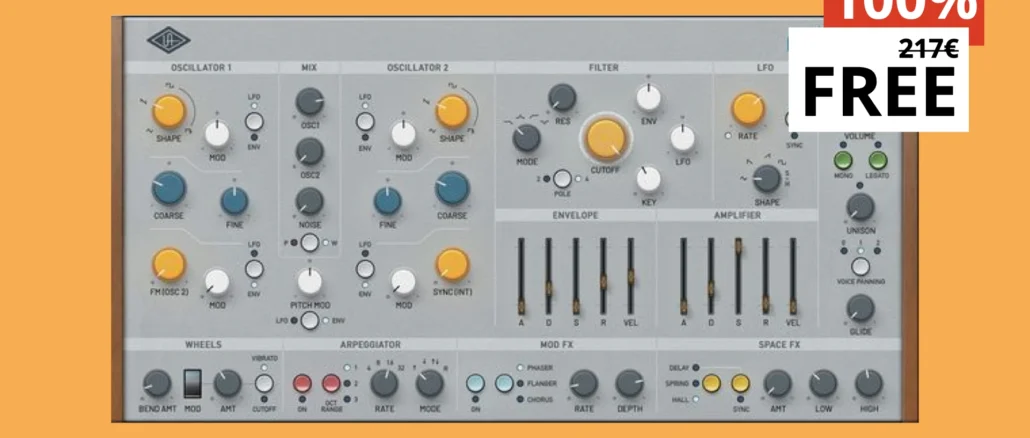Adjust the filter RES knob
1030x438 pixels.
[562, 97]
